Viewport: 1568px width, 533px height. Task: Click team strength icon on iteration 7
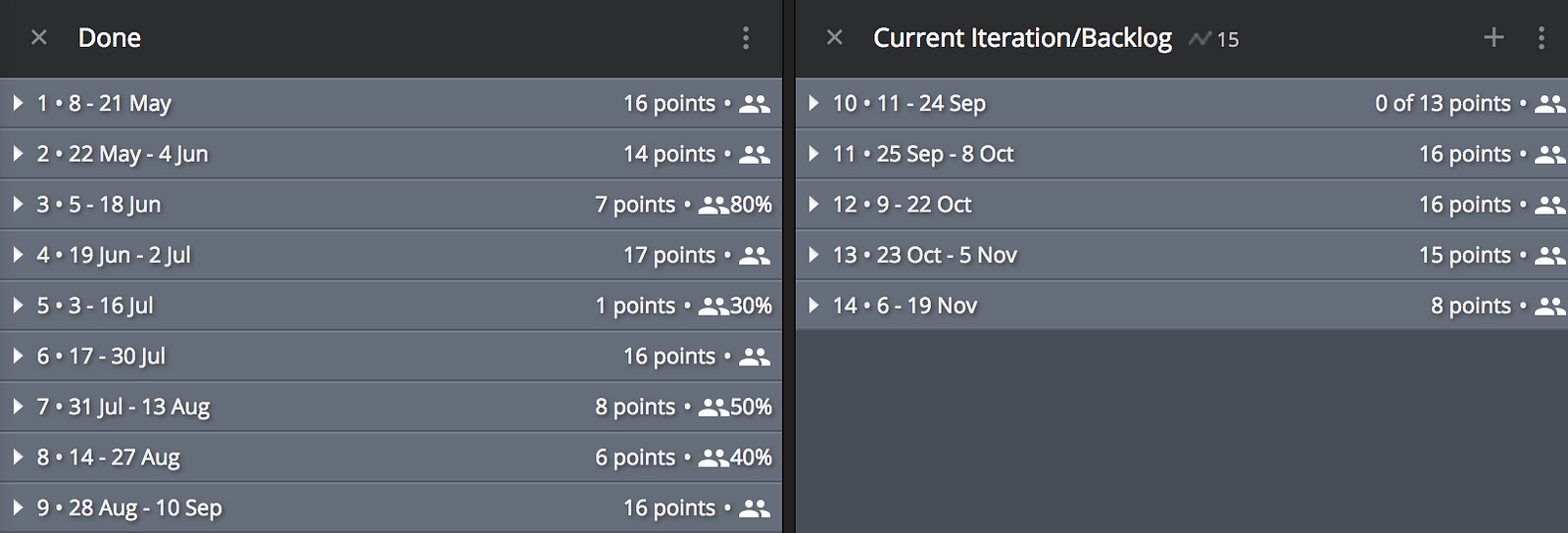tap(713, 407)
